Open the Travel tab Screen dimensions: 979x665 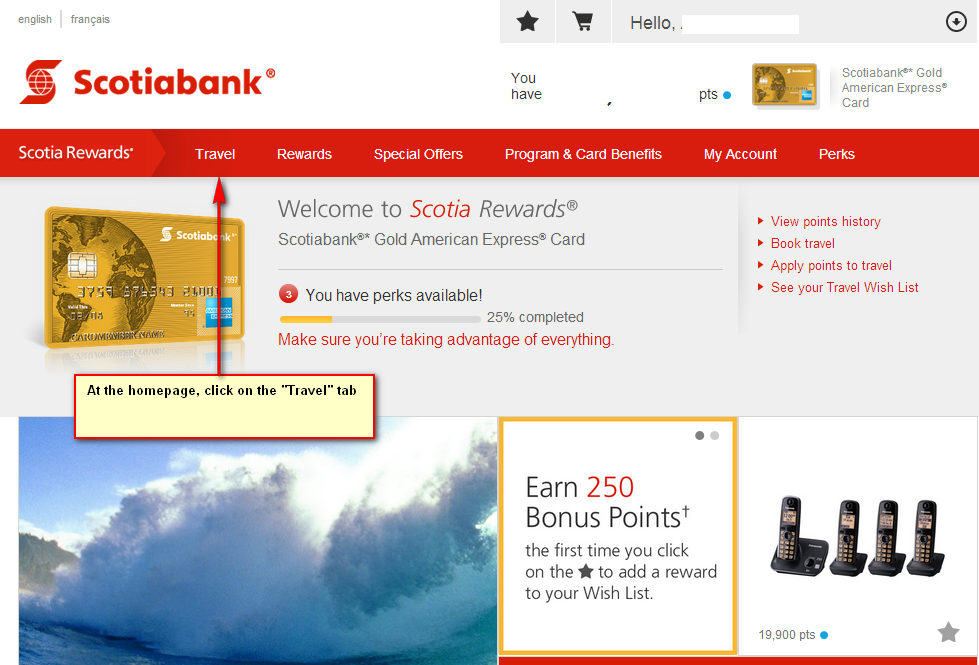click(215, 154)
